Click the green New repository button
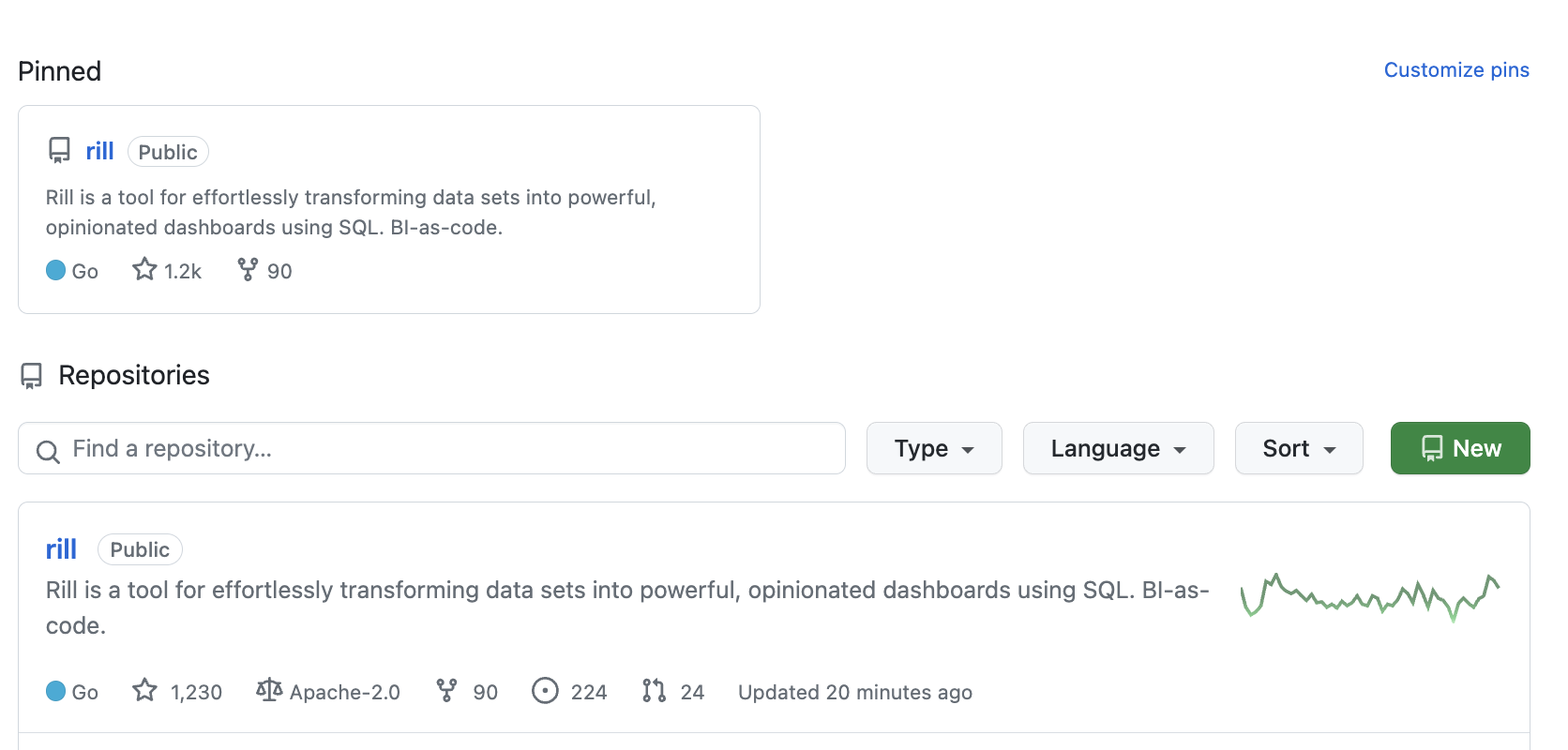The width and height of the screenshot is (1568, 750). [x=1459, y=448]
